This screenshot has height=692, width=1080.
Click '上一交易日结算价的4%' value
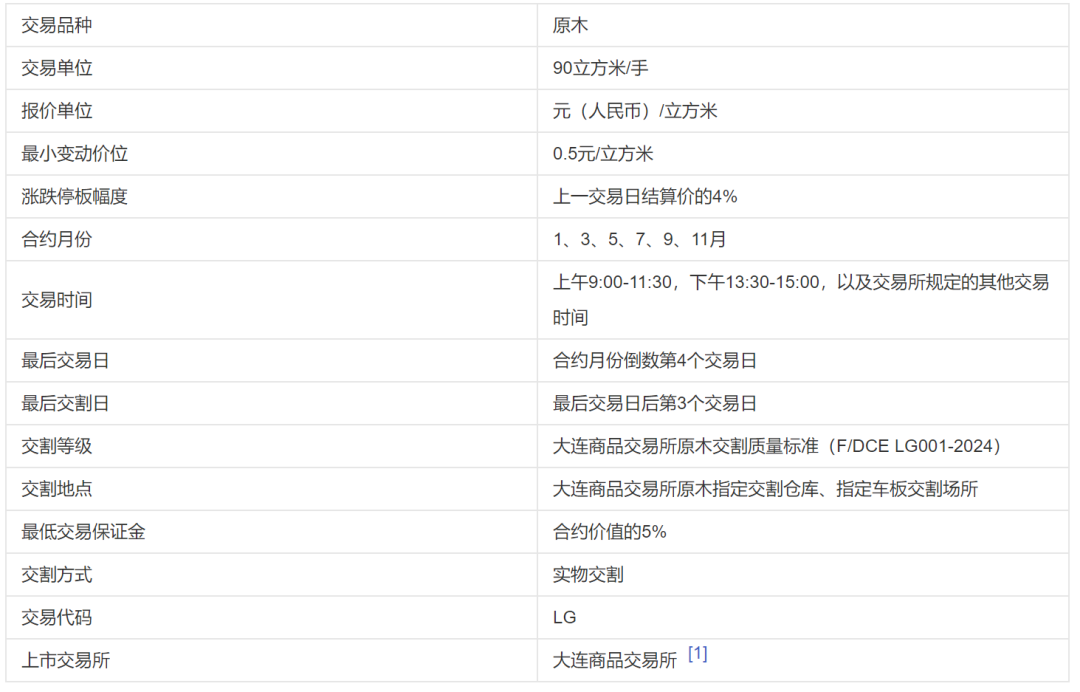pyautogui.click(x=645, y=197)
